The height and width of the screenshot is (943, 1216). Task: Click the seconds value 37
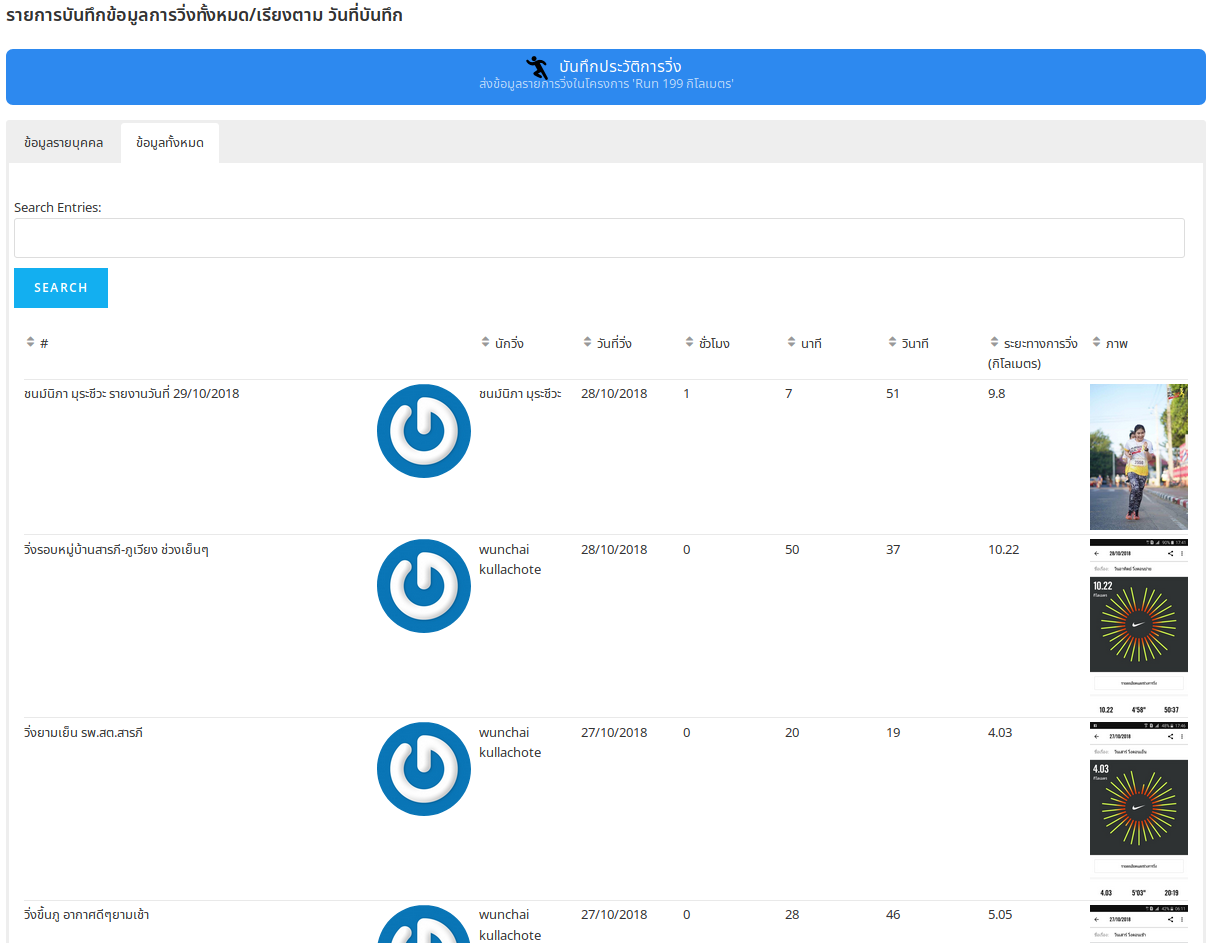(893, 550)
